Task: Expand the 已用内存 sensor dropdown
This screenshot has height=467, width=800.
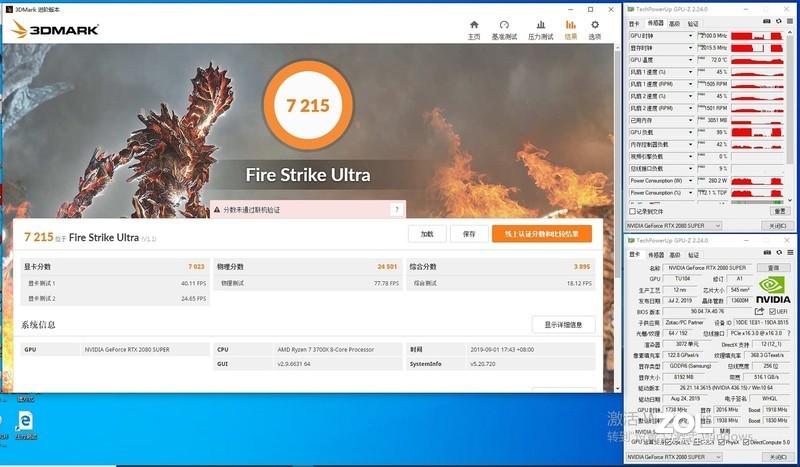Action: [x=690, y=120]
